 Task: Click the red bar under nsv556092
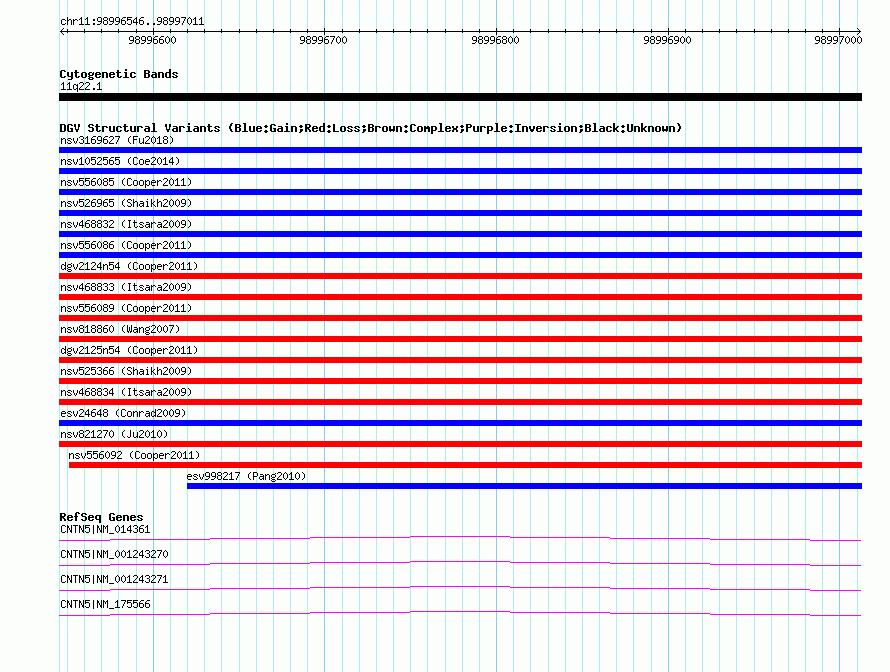tap(465, 465)
